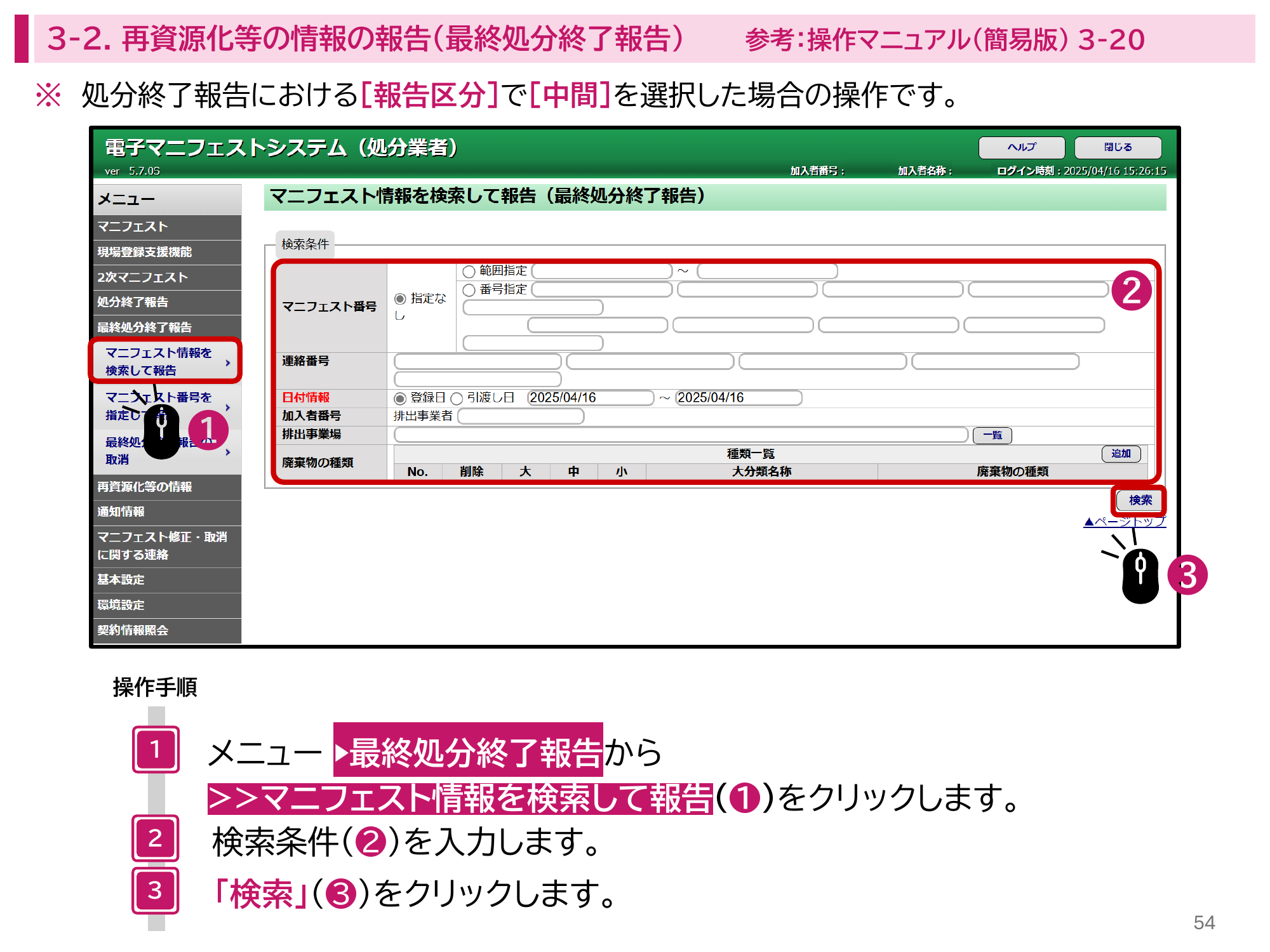Open the 基本設定 menu item
1270x952 pixels.
(x=167, y=580)
